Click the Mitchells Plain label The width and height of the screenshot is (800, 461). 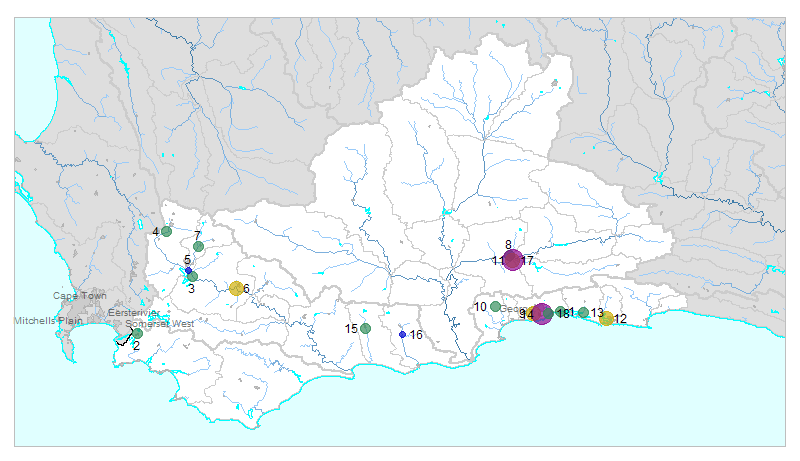click(48, 321)
